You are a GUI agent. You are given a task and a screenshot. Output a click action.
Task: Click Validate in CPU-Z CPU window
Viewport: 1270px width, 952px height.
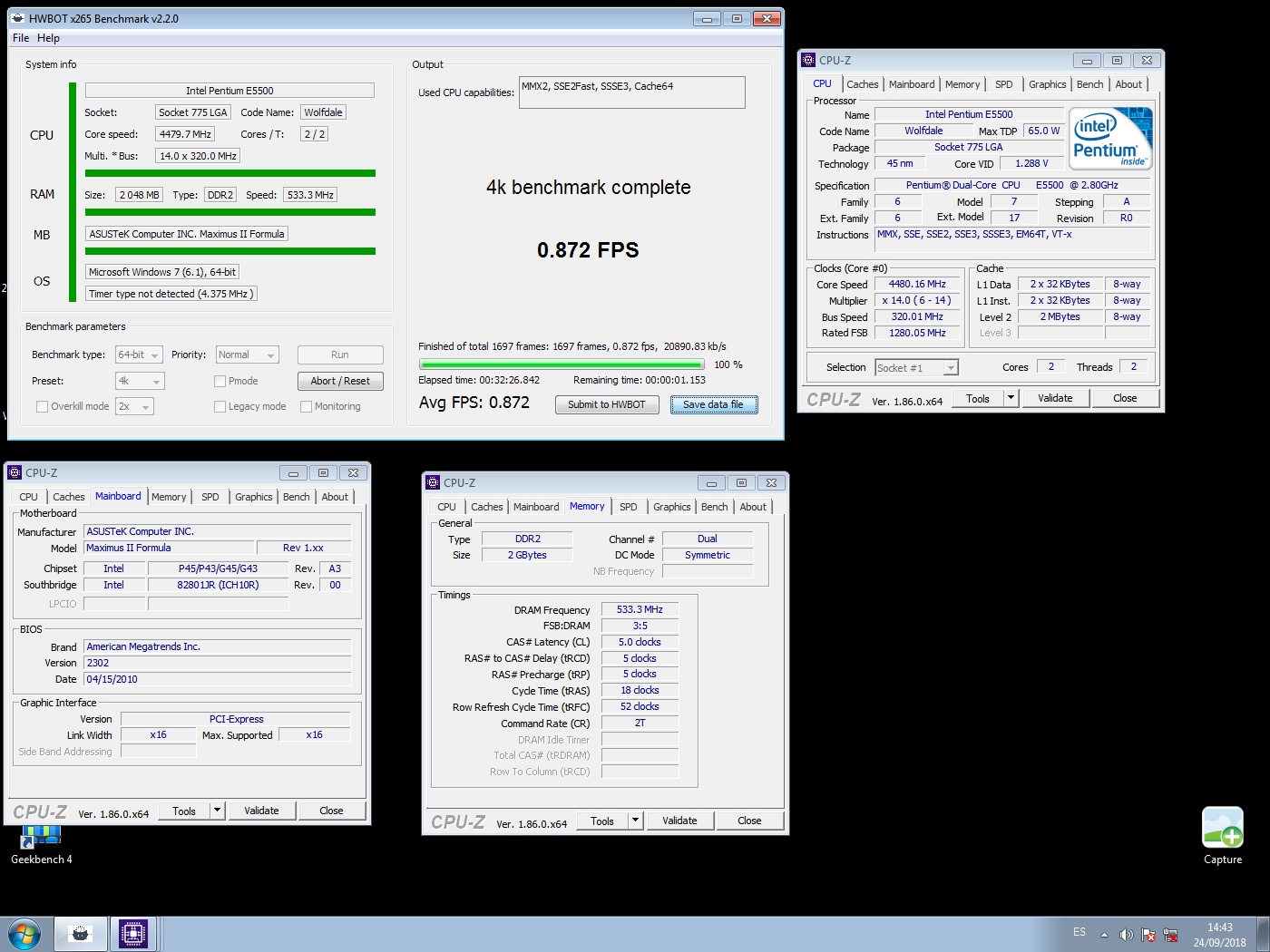pyautogui.click(x=1055, y=398)
